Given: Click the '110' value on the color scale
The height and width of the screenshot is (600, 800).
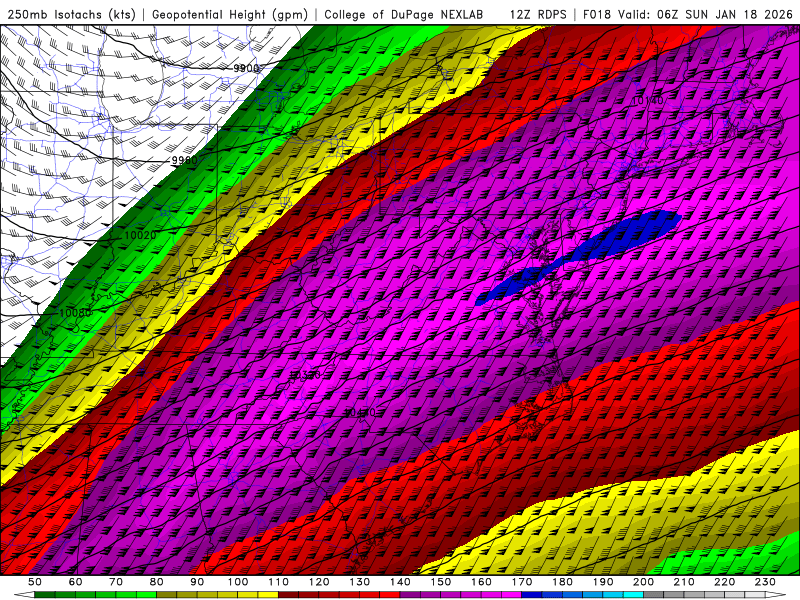Looking at the screenshot, I should (279, 582).
